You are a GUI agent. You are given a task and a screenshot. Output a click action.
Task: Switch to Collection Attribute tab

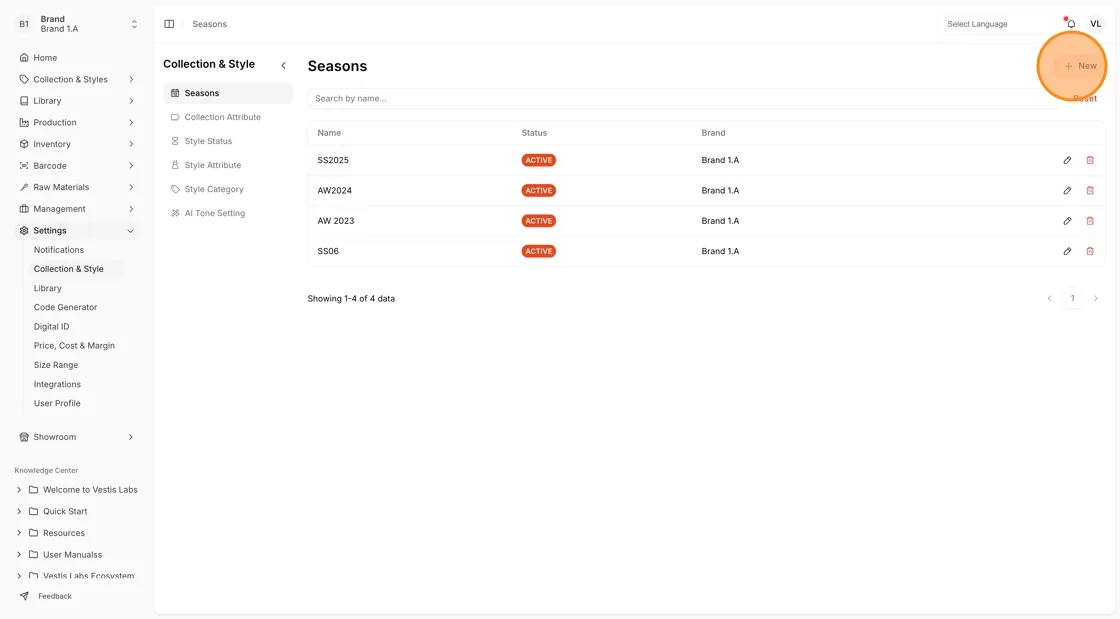(228, 117)
